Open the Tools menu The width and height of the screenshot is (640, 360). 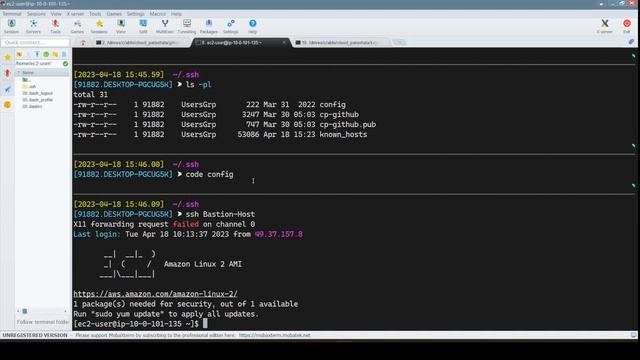click(x=95, y=14)
